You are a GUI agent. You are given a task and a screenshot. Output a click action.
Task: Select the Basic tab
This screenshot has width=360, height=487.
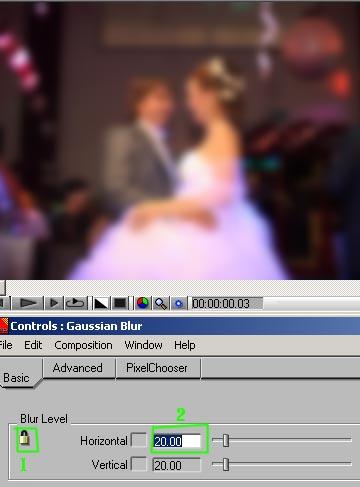point(17,378)
